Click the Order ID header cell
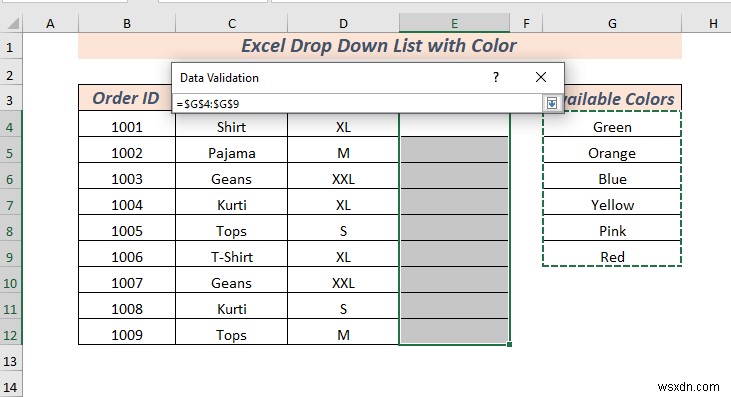This screenshot has width=731, height=397. point(125,98)
